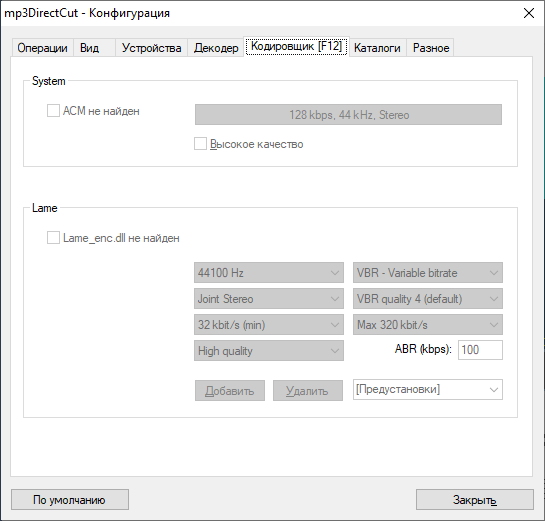This screenshot has width=545, height=521.
Task: Click the По умолчанию button
Action: (70, 500)
